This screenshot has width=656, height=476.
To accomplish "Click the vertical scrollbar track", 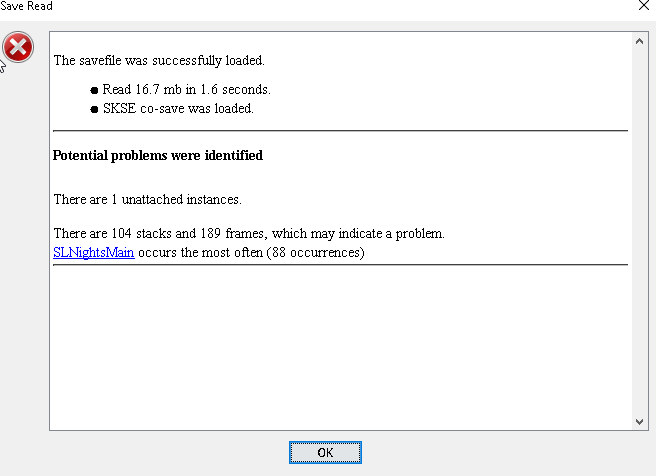I will 639,231.
